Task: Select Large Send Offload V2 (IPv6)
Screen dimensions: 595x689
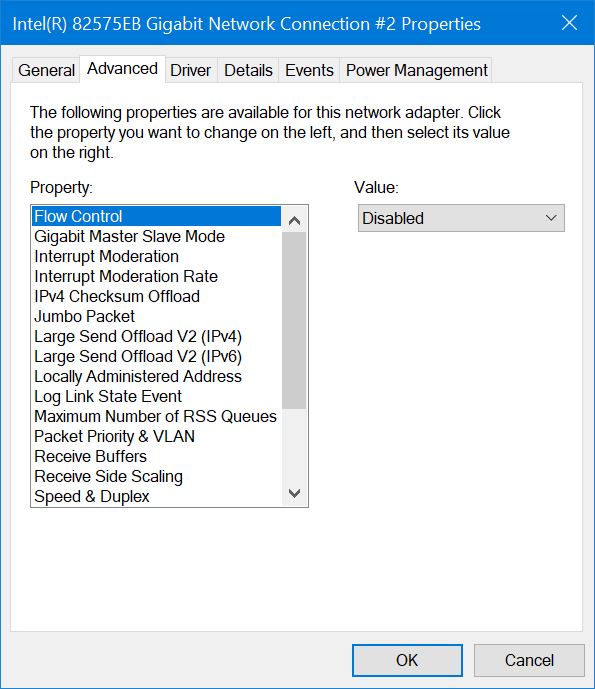Action: [156, 356]
